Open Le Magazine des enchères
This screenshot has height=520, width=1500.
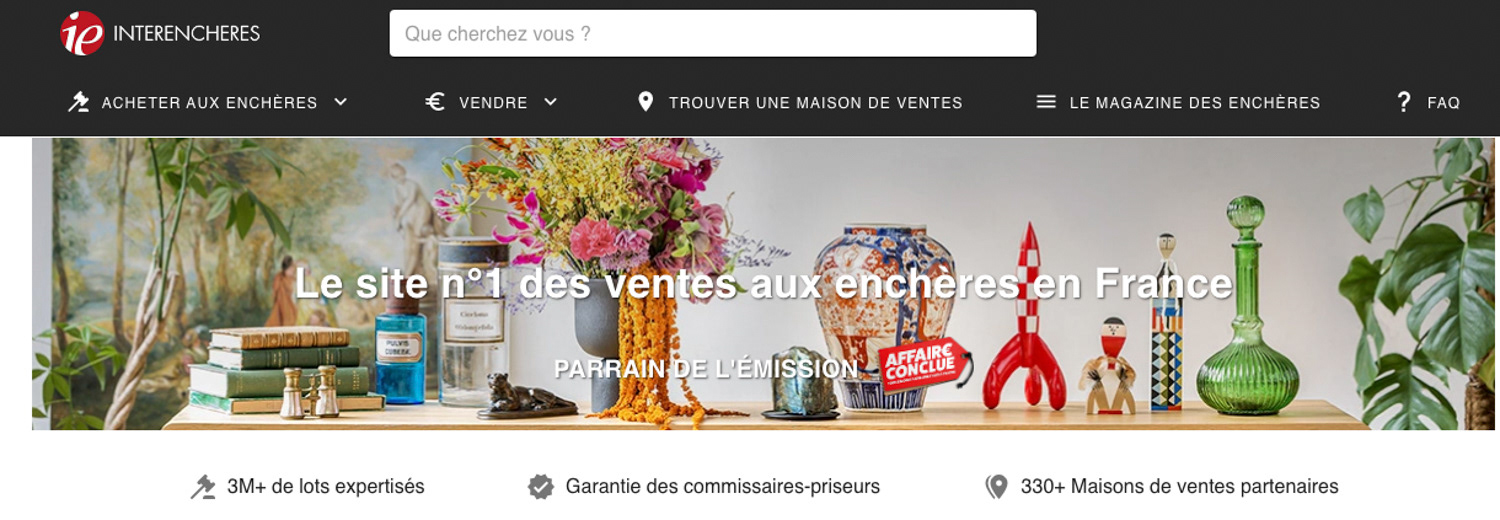(x=1178, y=102)
